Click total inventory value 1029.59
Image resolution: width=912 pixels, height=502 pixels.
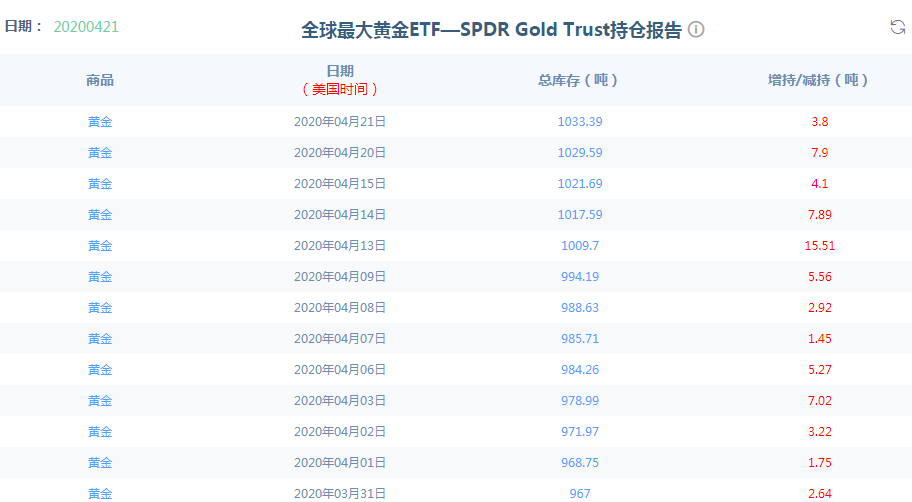[x=580, y=152]
